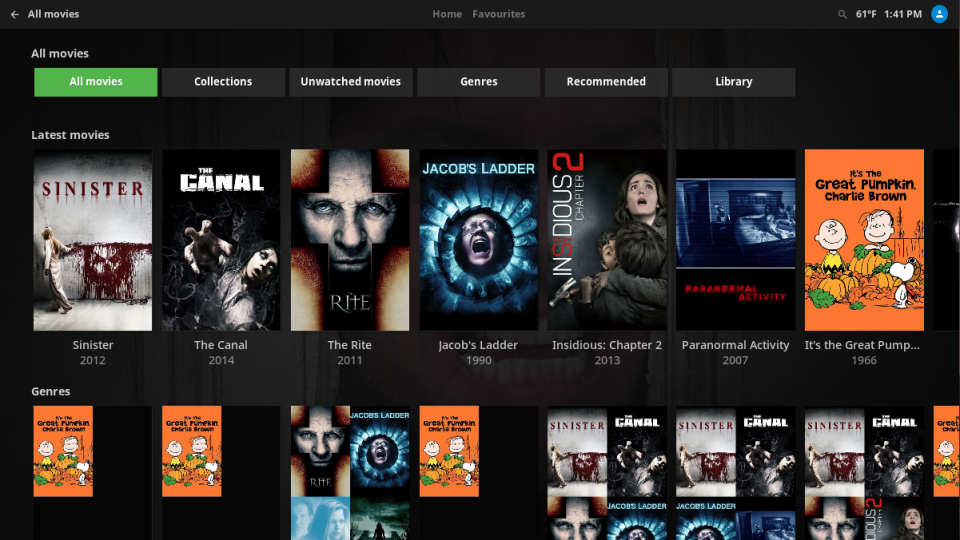Open the Library button
The image size is (960, 540).
click(734, 82)
